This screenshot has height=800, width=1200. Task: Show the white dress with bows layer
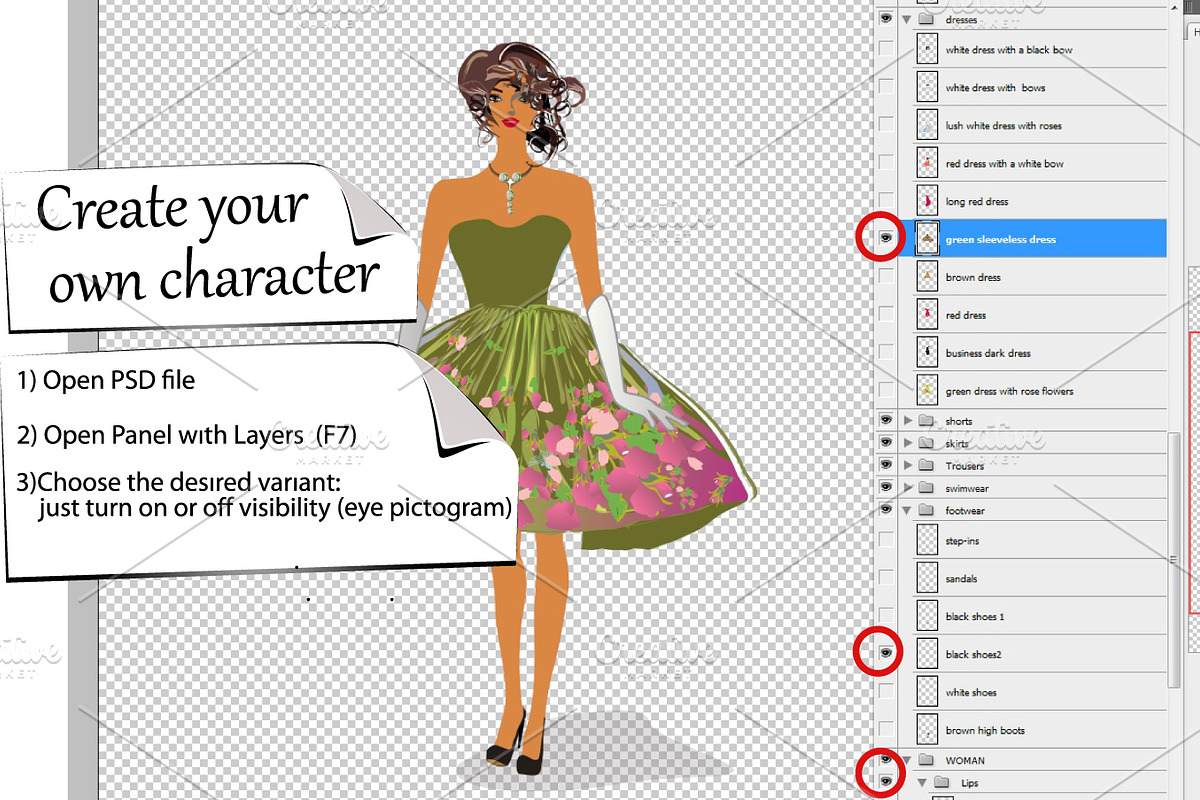(x=886, y=87)
